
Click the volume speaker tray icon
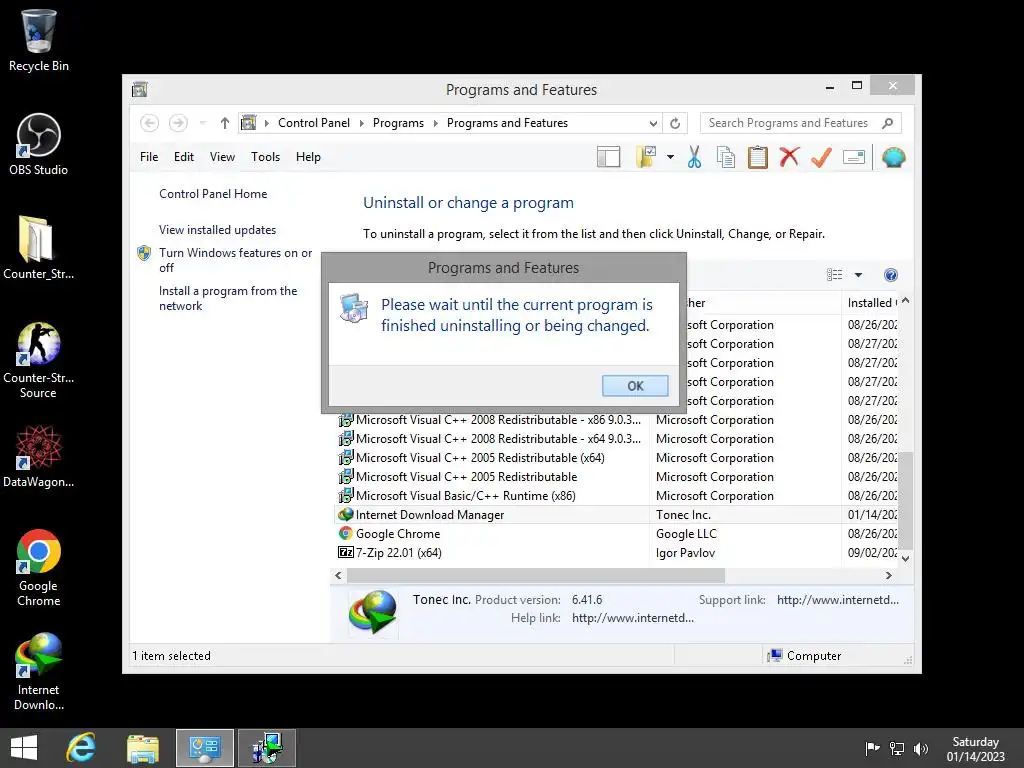coord(921,749)
